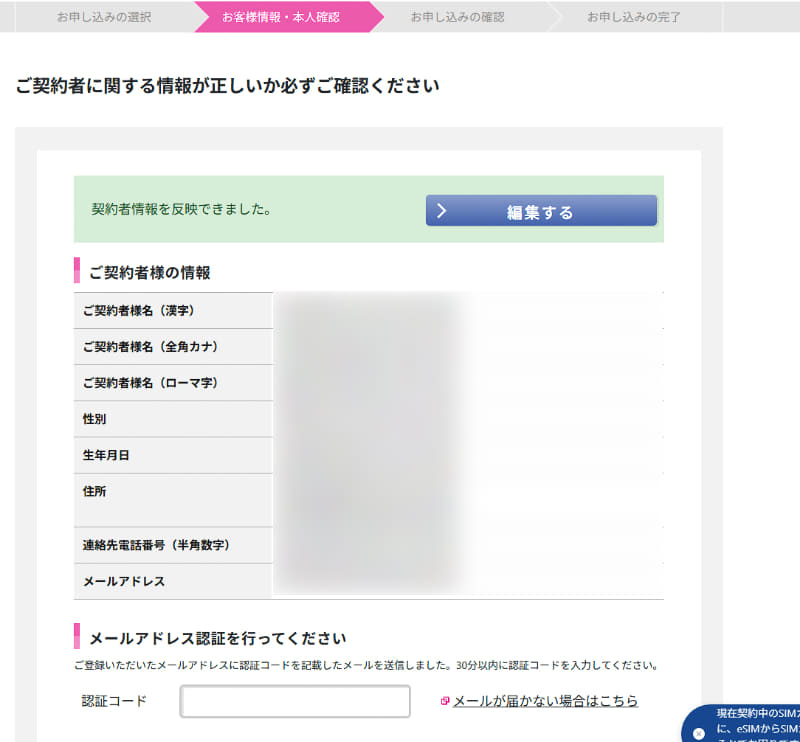Click the external-link icon beside メールが届かない場合はこちら
800x742 pixels.
click(445, 700)
